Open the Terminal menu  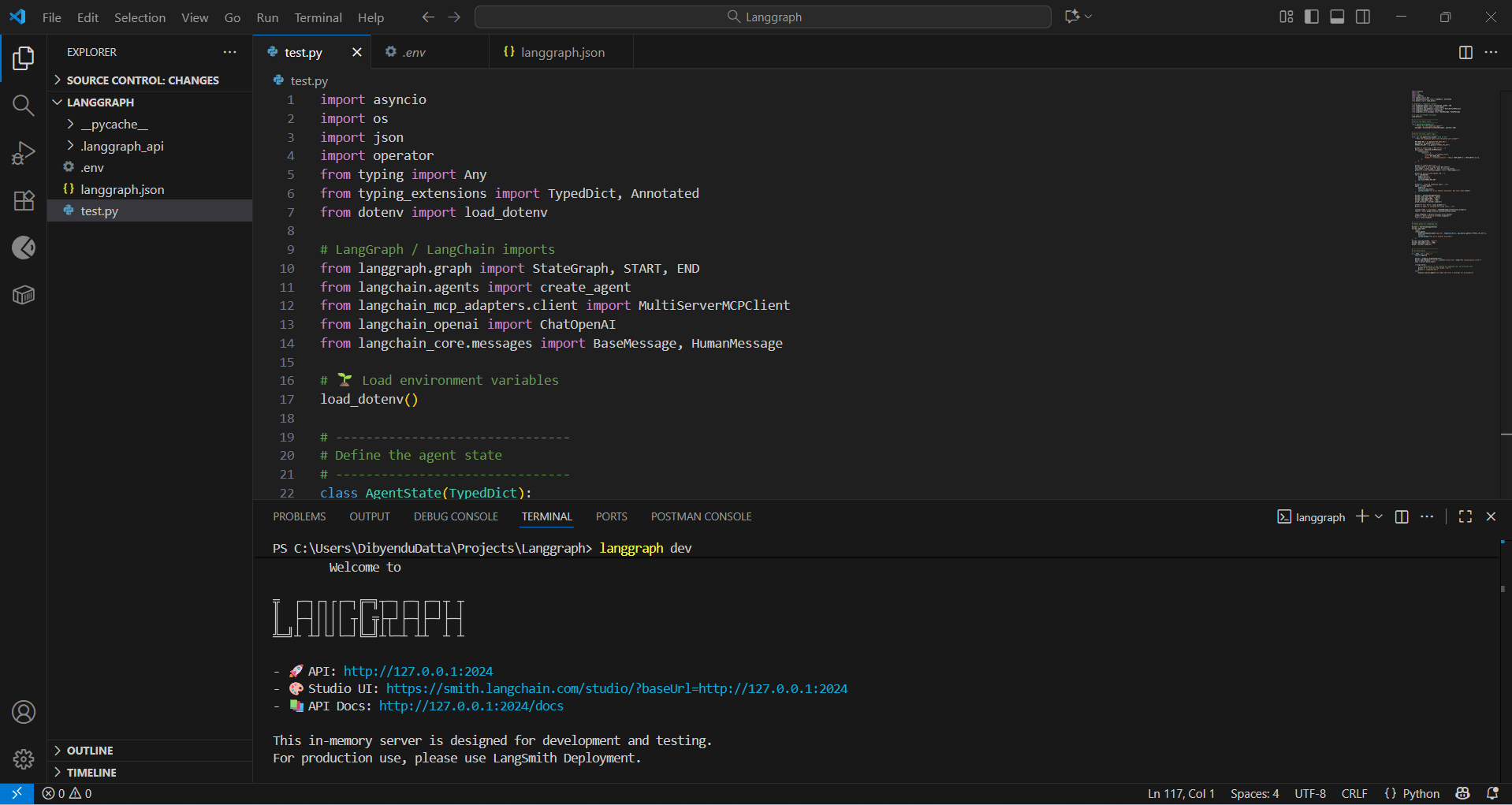coord(318,17)
